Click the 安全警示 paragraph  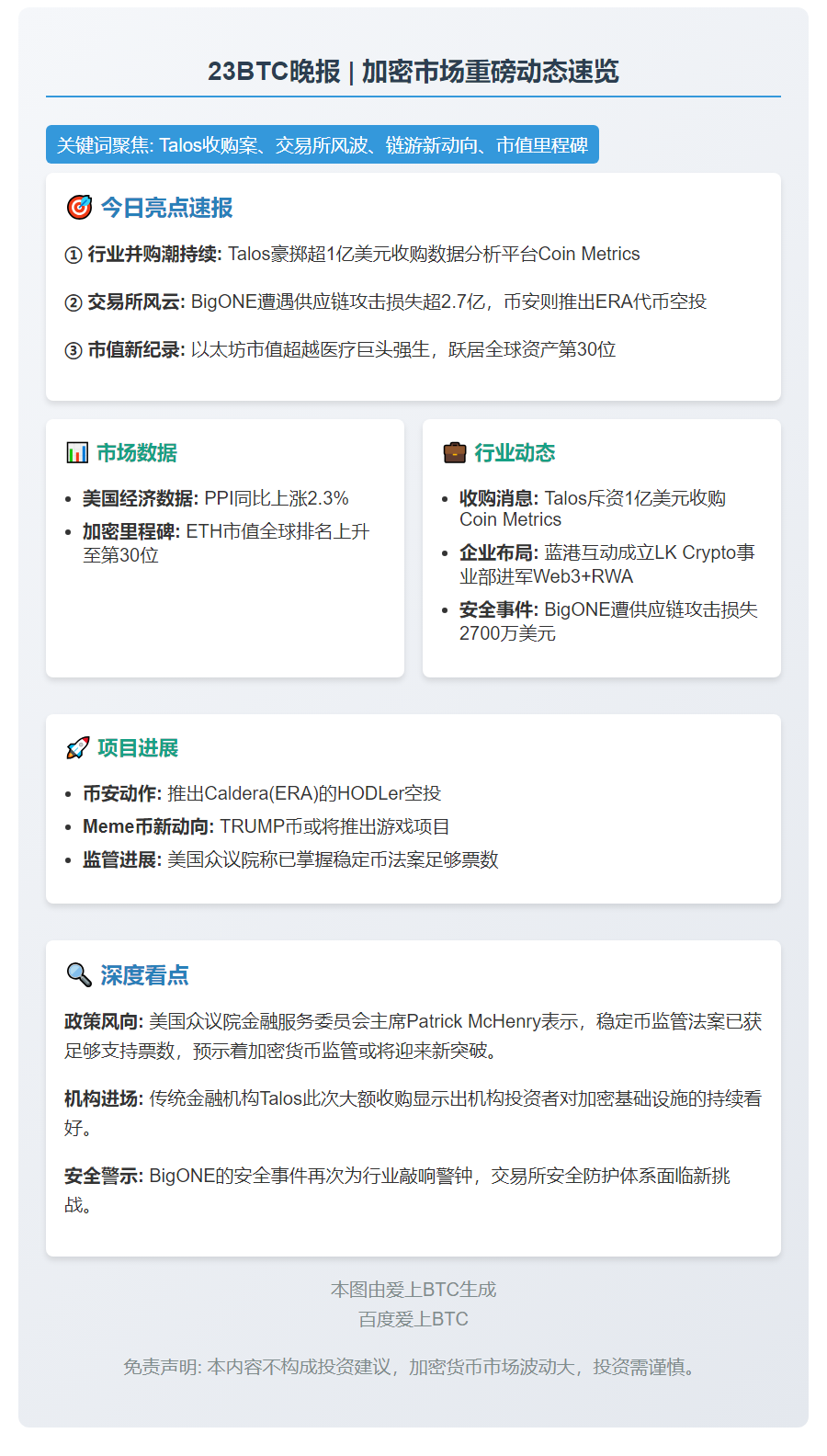398,1190
